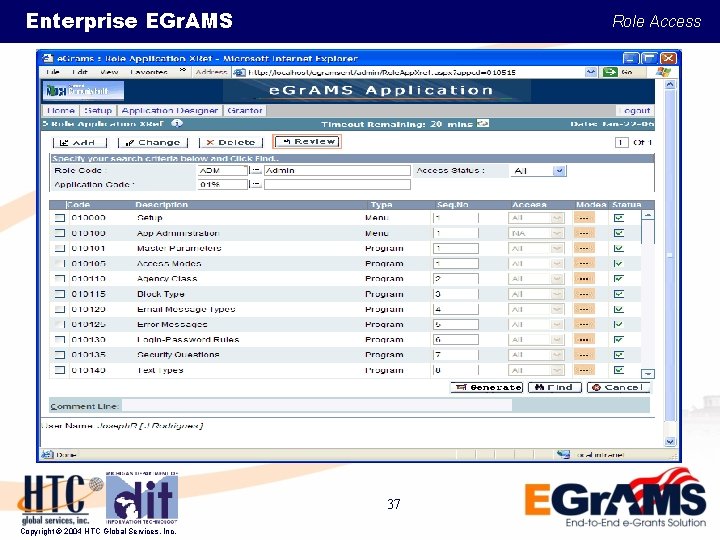Screen dimensions: 720x540
Task: Click the timeout refresh icon
Action: pyautogui.click(x=483, y=124)
